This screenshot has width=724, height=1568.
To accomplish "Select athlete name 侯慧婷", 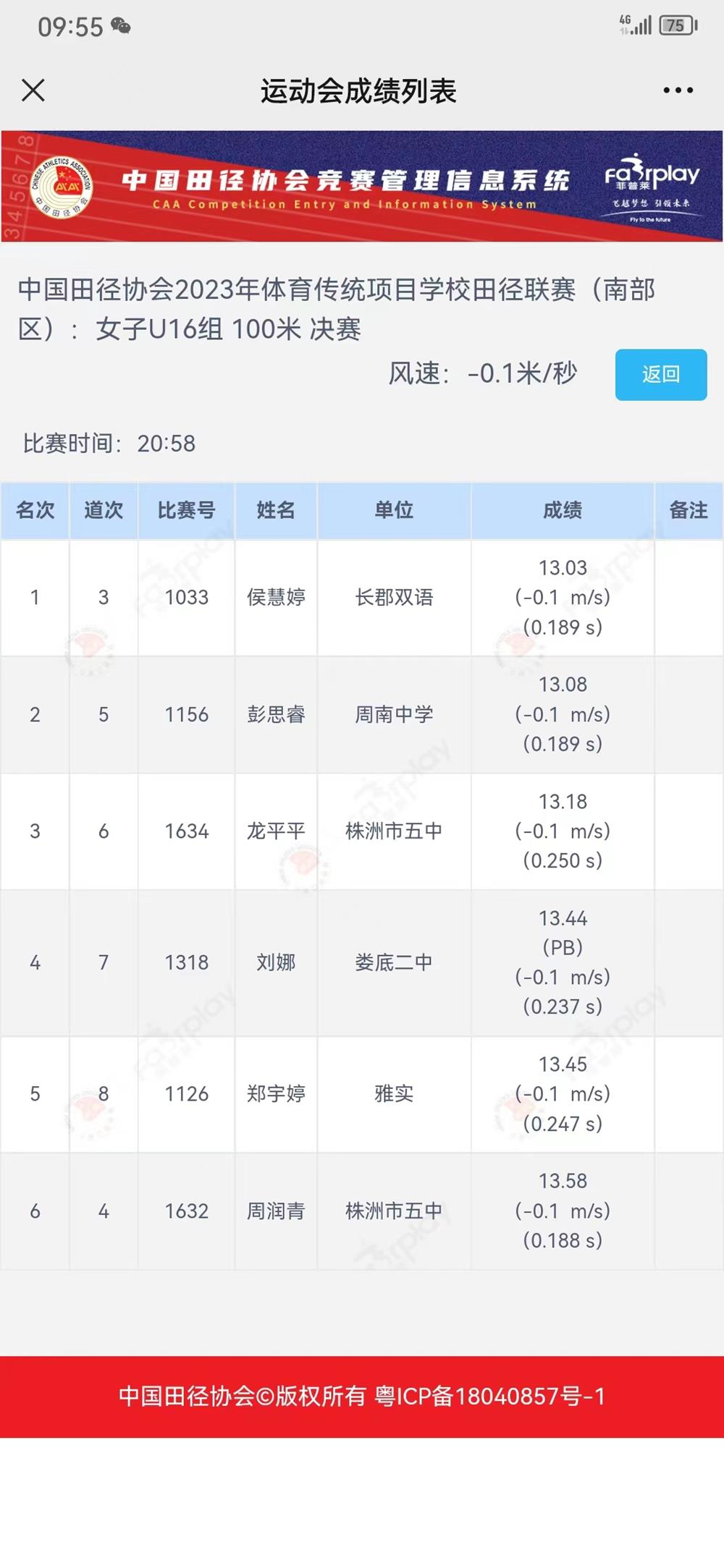I will (276, 598).
